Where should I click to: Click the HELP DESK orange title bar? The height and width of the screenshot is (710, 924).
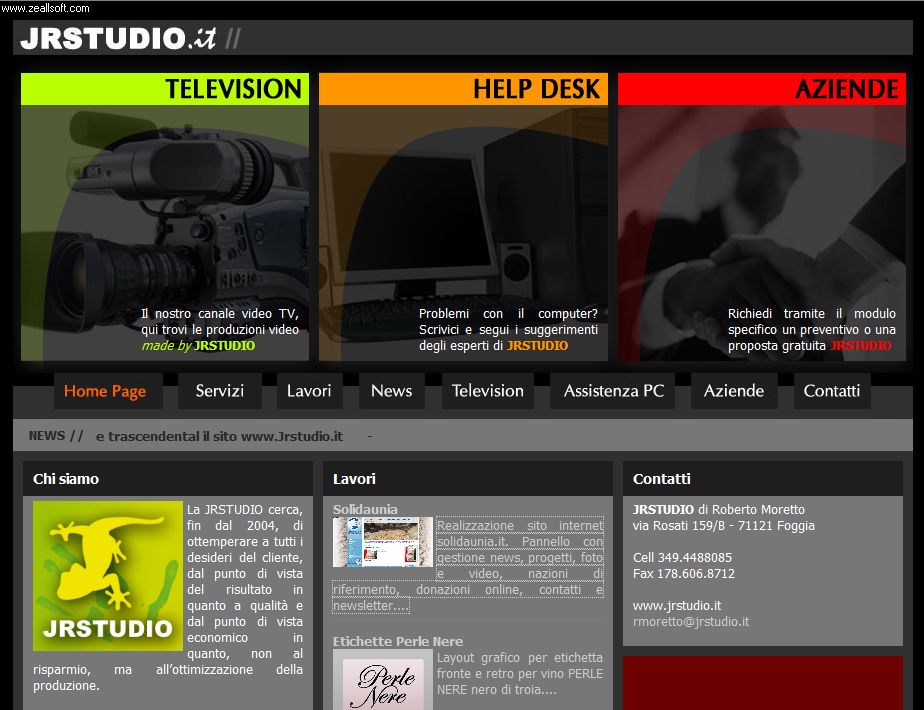(463, 89)
